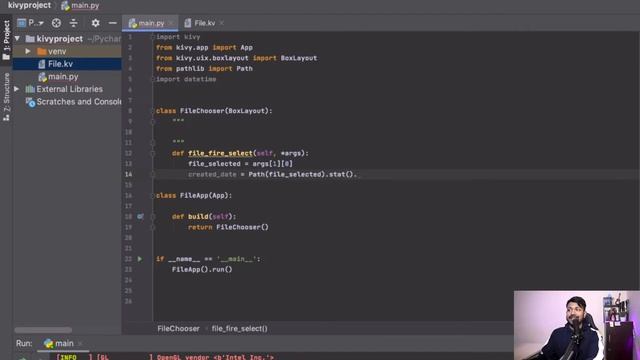Expand External Libraries node

coord(17,89)
